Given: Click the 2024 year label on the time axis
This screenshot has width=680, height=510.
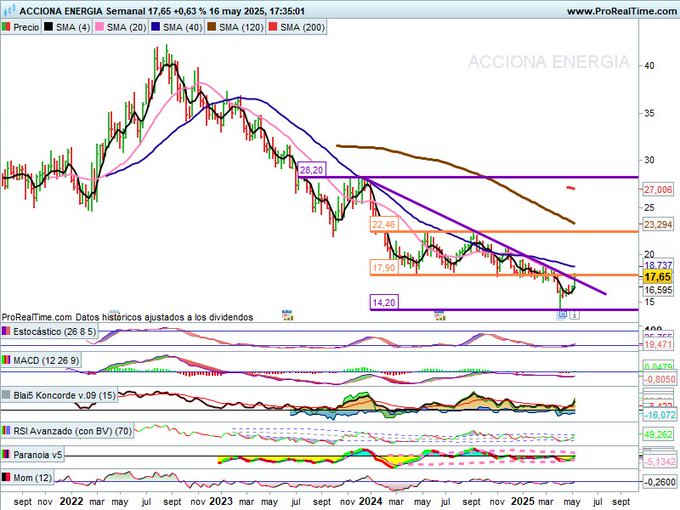Looking at the screenshot, I should pos(370,501).
